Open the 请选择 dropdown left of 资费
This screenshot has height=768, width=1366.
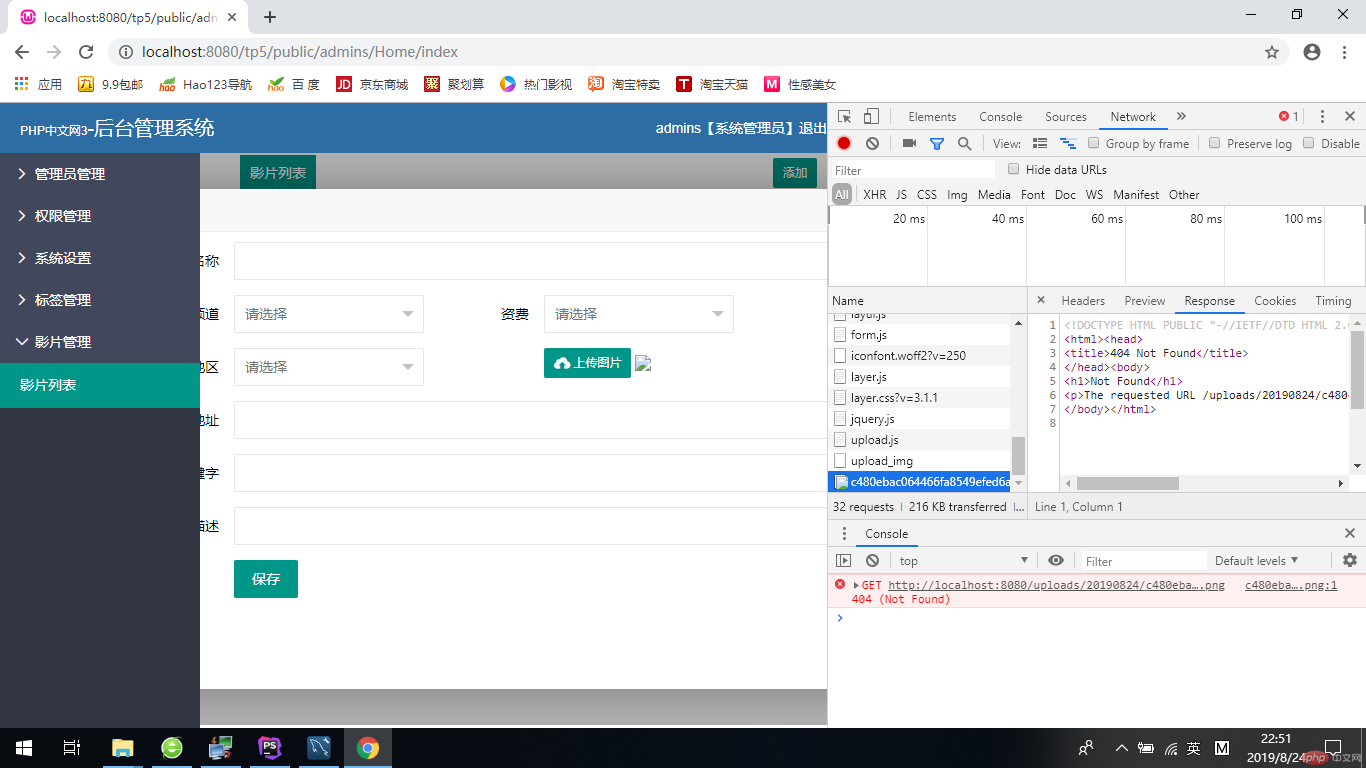click(329, 314)
